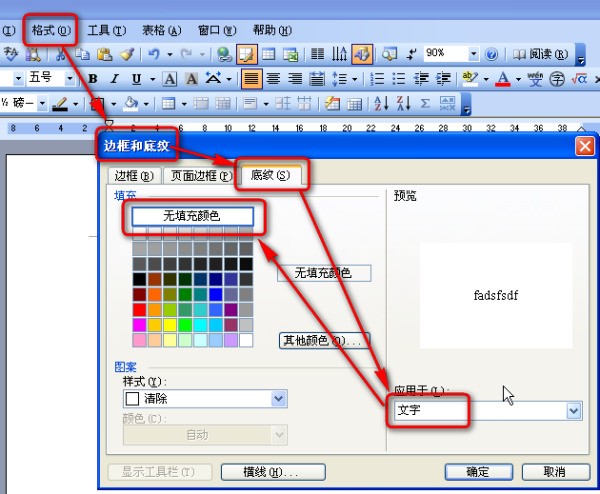600x494 pixels.
Task: Open the 表格 (Table) menu
Action: click(161, 30)
